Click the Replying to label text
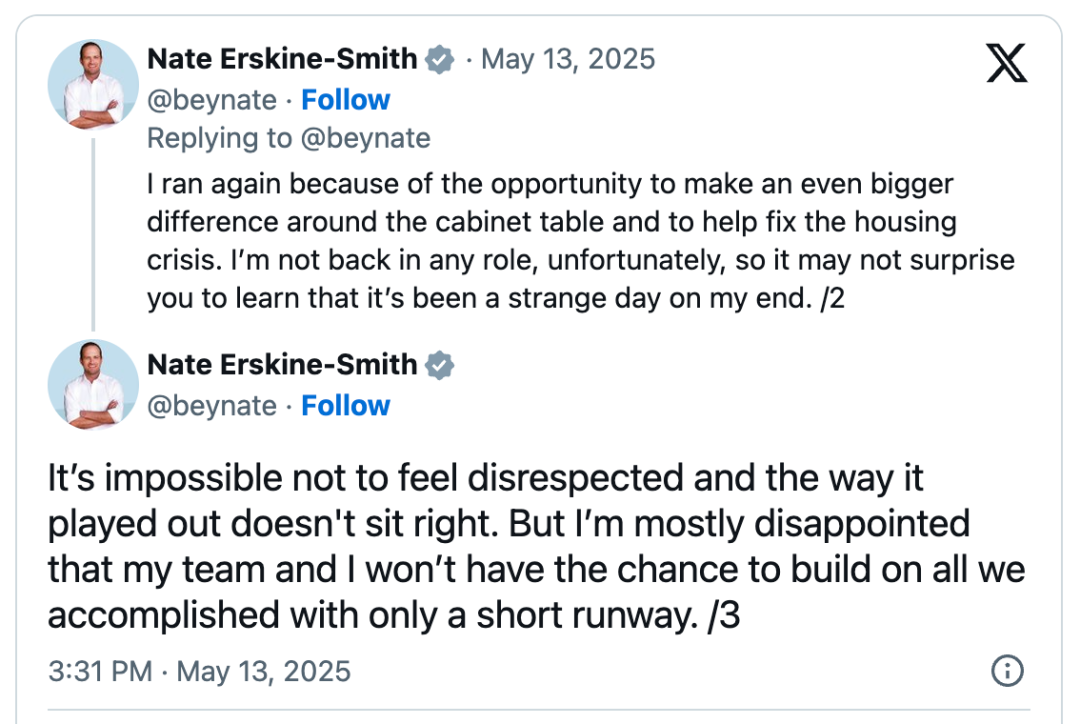Viewport: 1080px width, 724px height. (219, 138)
